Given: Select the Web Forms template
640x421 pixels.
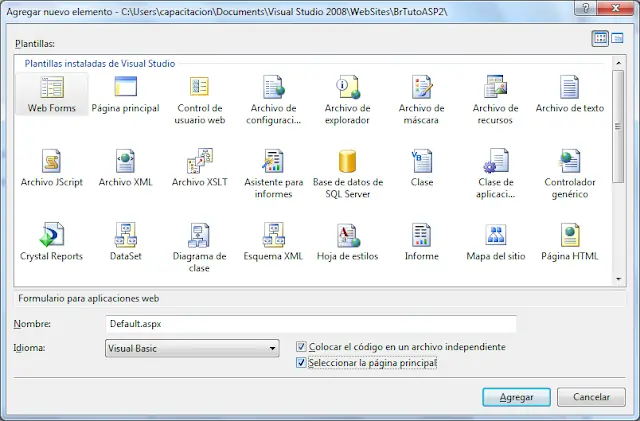Looking at the screenshot, I should point(52,94).
